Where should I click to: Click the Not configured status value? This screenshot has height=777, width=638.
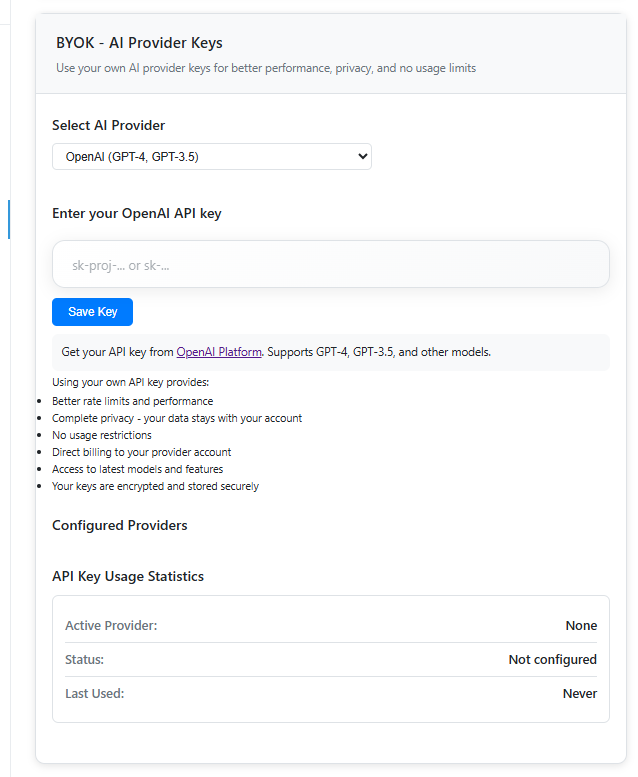click(552, 660)
